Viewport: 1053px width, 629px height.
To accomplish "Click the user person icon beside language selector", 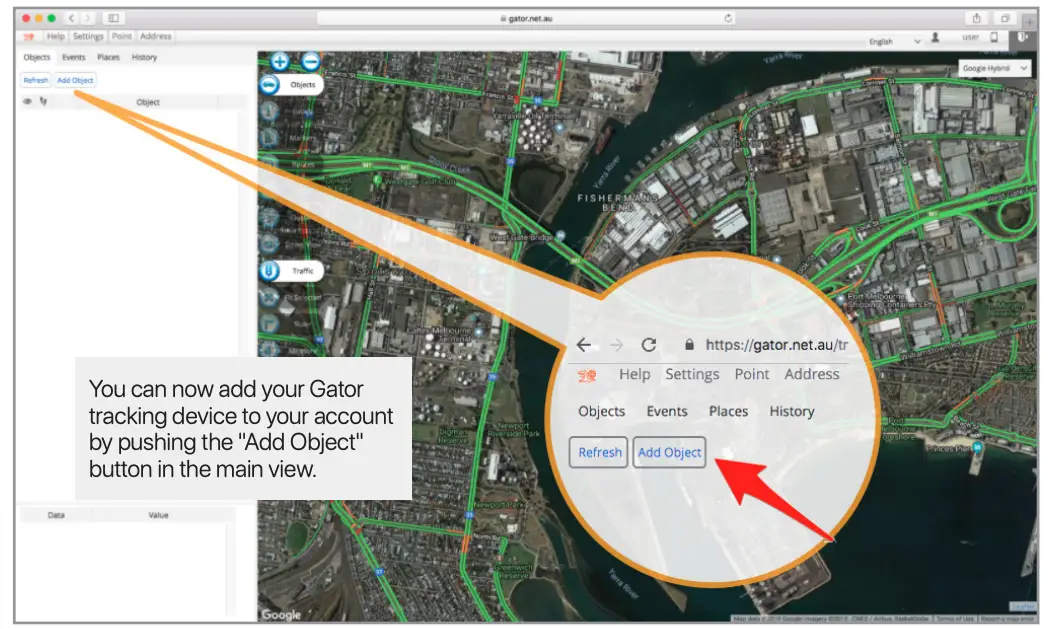I will coord(935,38).
